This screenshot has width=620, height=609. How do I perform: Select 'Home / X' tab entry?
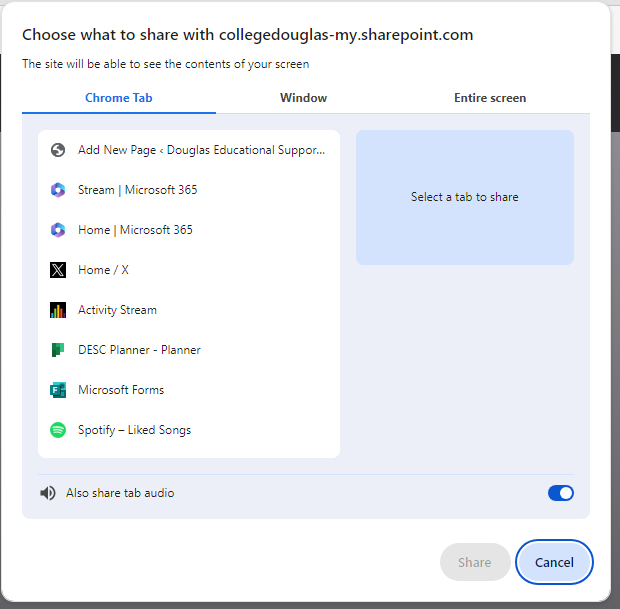[x=189, y=270]
